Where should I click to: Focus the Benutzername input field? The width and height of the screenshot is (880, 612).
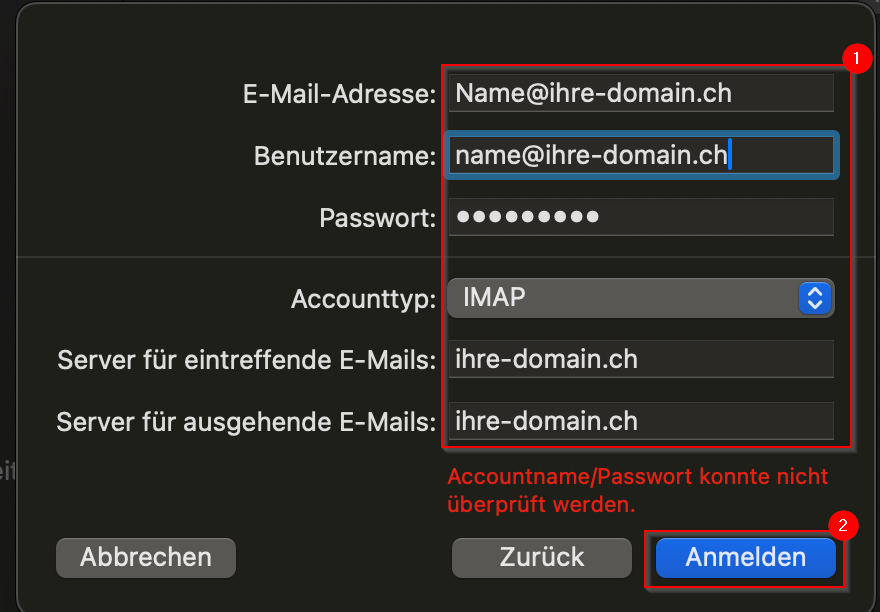click(x=640, y=156)
